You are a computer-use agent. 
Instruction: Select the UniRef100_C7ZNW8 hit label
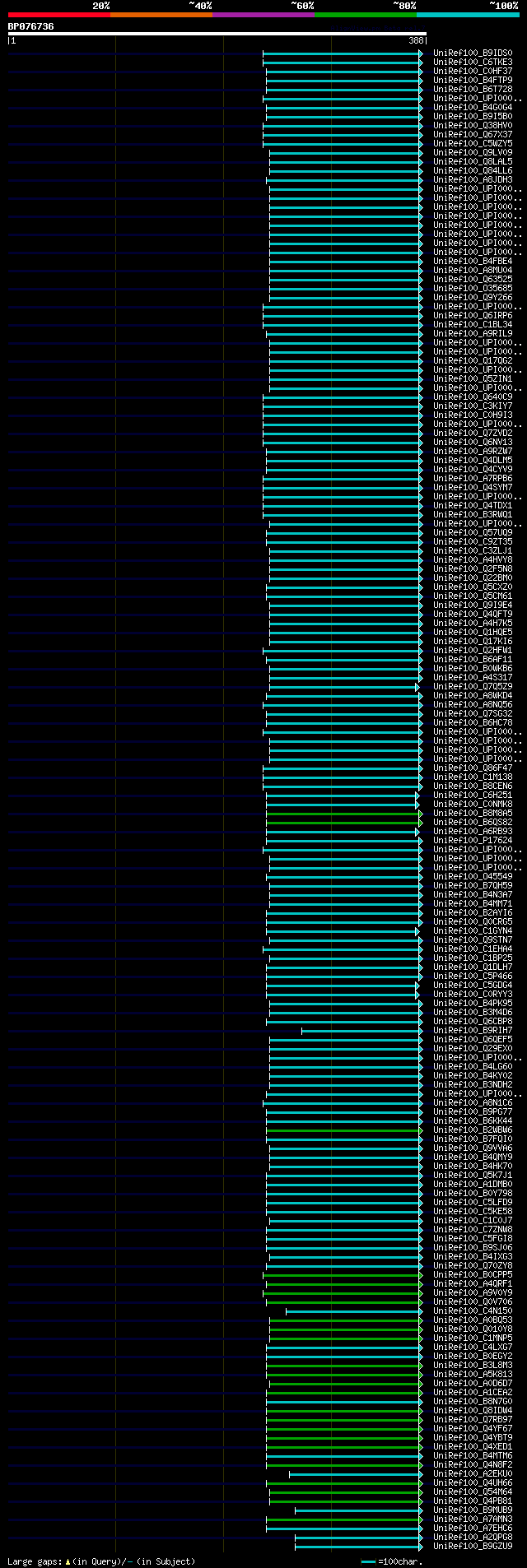point(473,1229)
